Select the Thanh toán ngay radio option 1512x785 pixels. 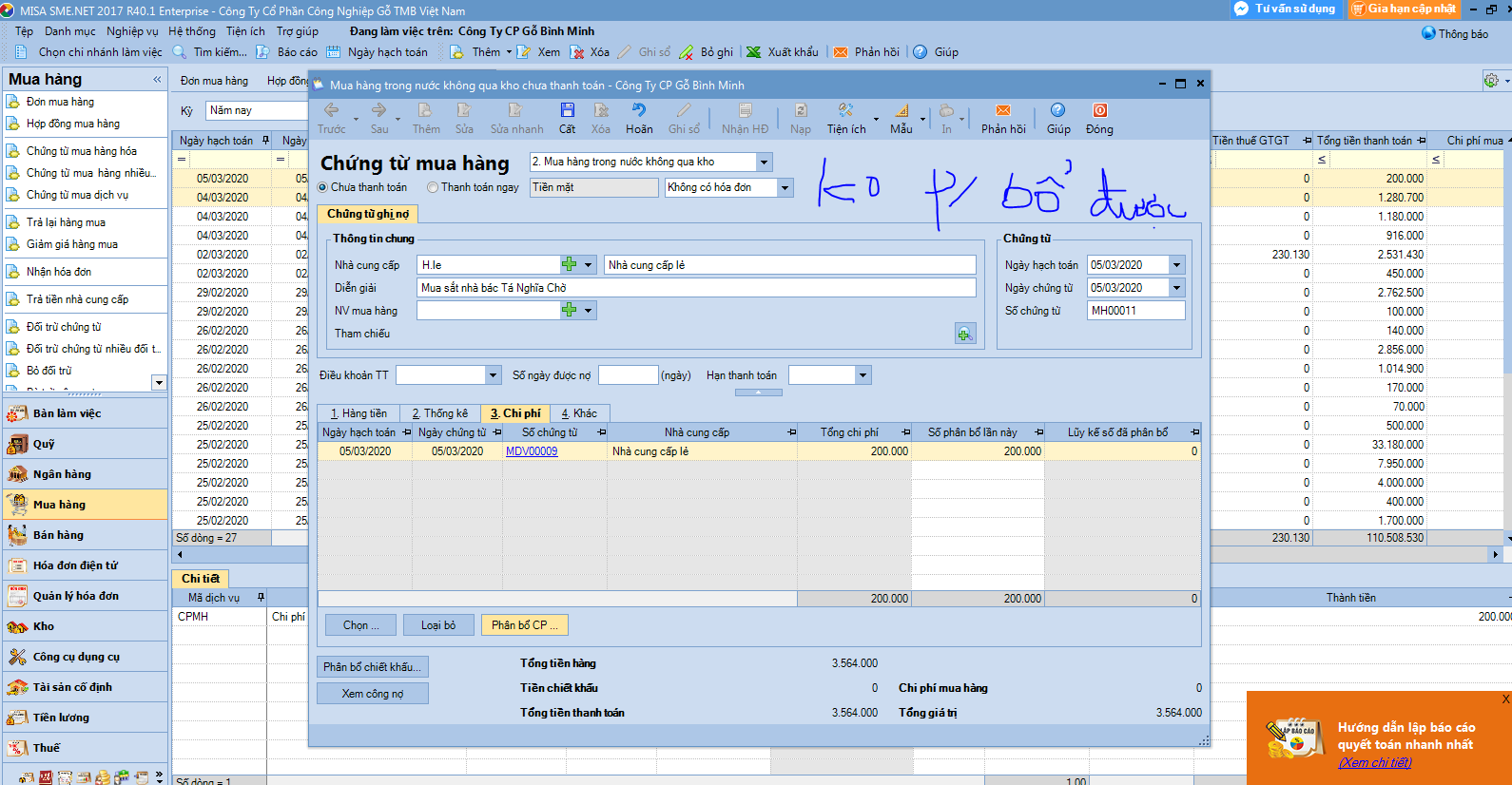[433, 187]
